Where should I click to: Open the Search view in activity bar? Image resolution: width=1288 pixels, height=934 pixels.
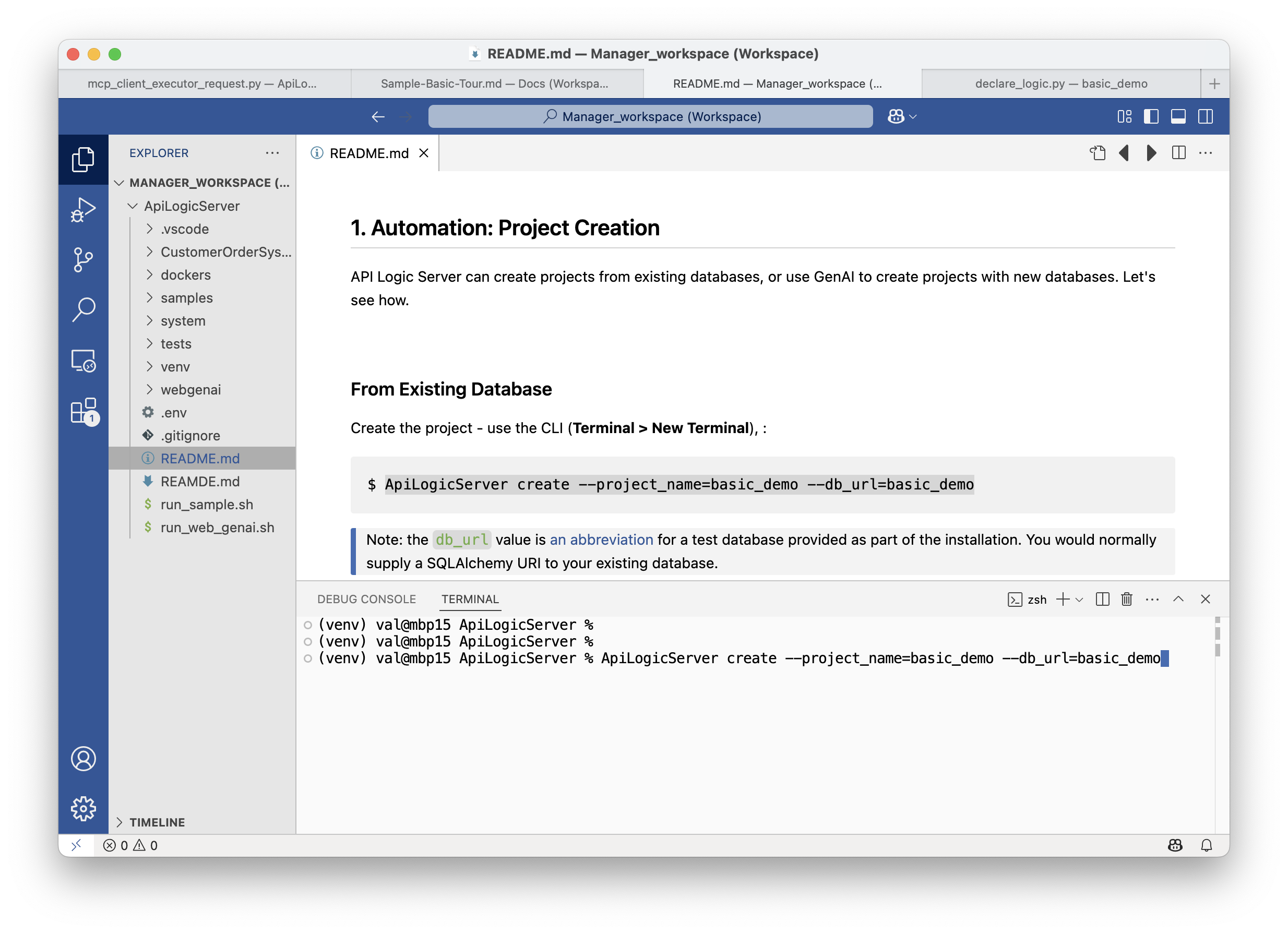click(84, 310)
